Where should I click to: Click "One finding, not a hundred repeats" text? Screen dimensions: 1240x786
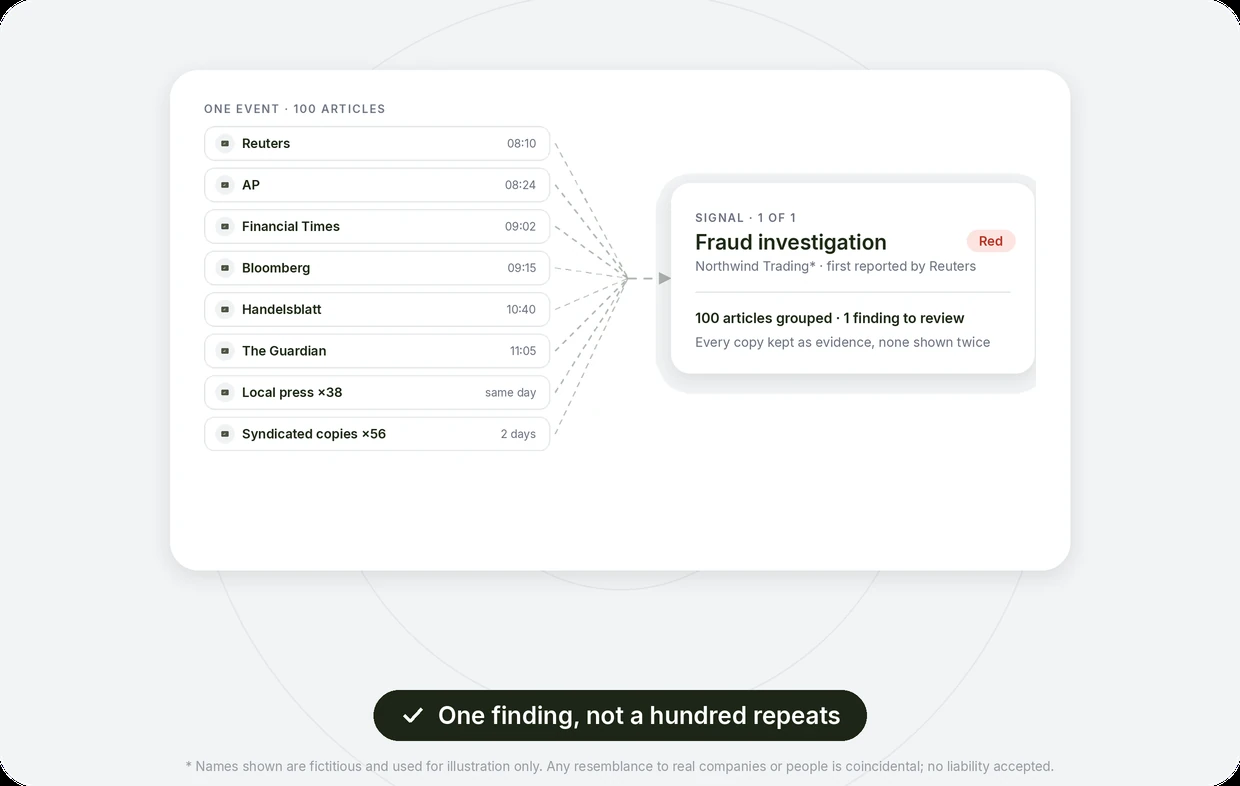point(639,716)
